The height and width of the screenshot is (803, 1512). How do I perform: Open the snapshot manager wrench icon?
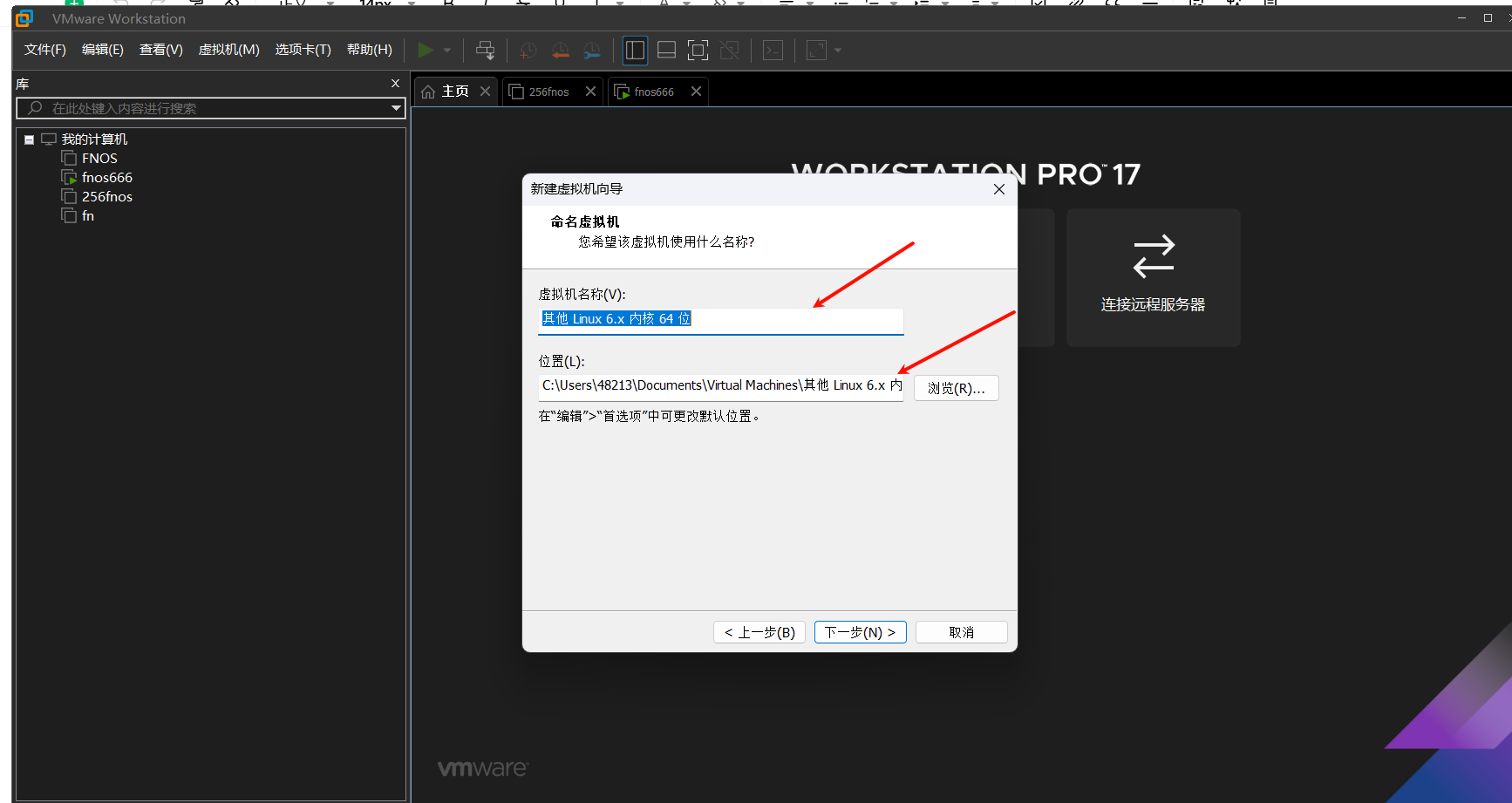[x=592, y=51]
